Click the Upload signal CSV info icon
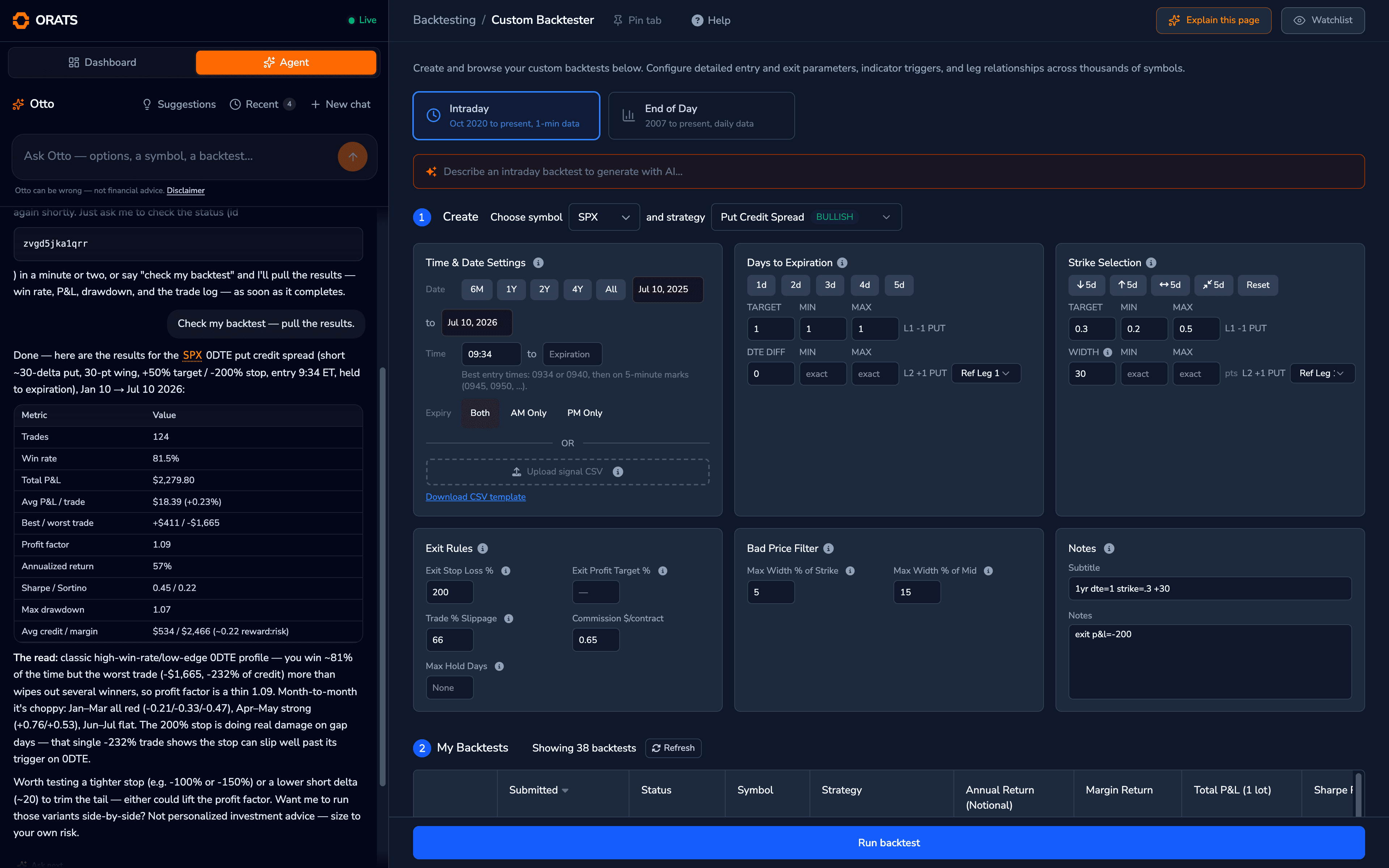 click(x=617, y=471)
